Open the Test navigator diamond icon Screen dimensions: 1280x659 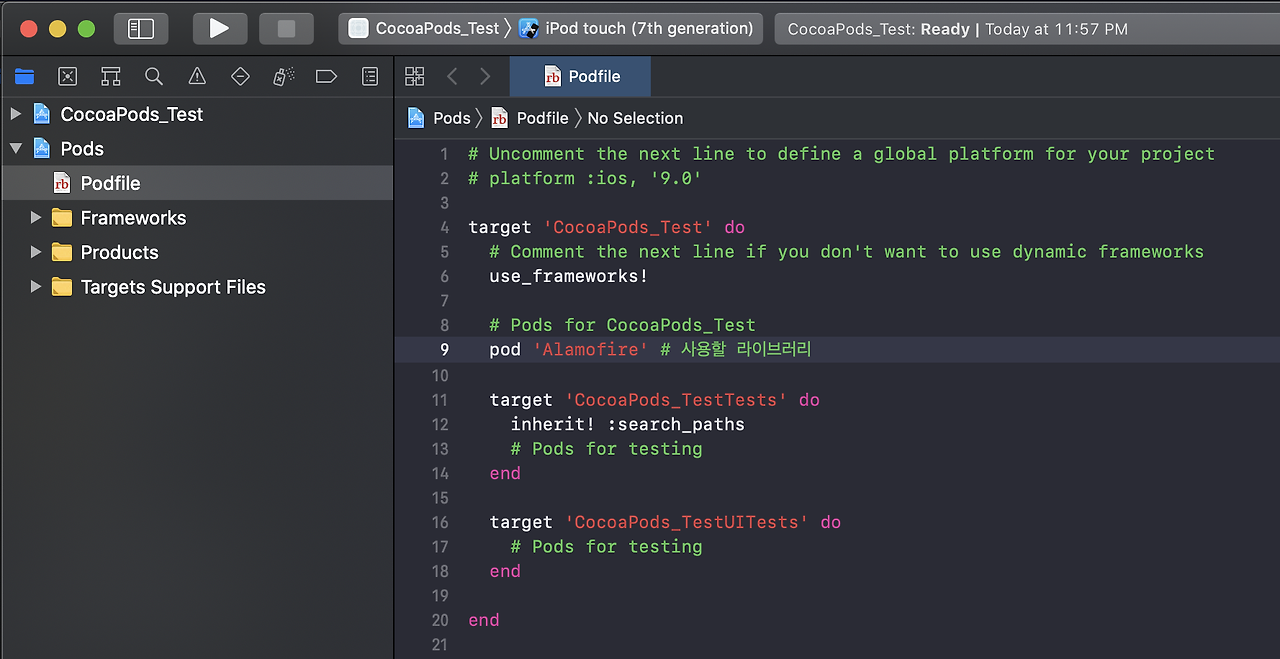240,76
